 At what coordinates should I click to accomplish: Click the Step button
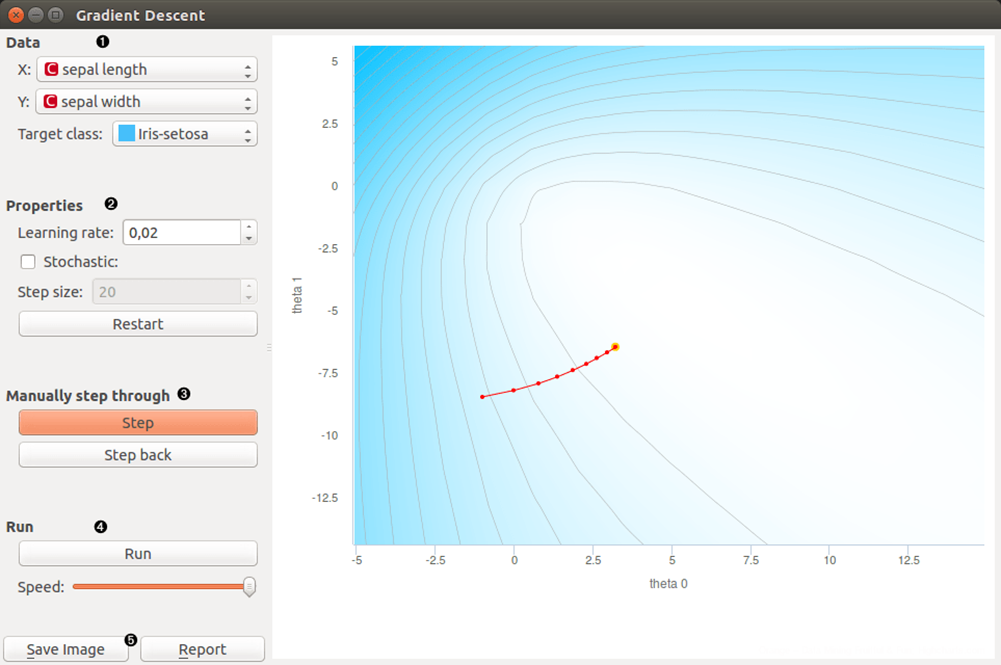(138, 422)
